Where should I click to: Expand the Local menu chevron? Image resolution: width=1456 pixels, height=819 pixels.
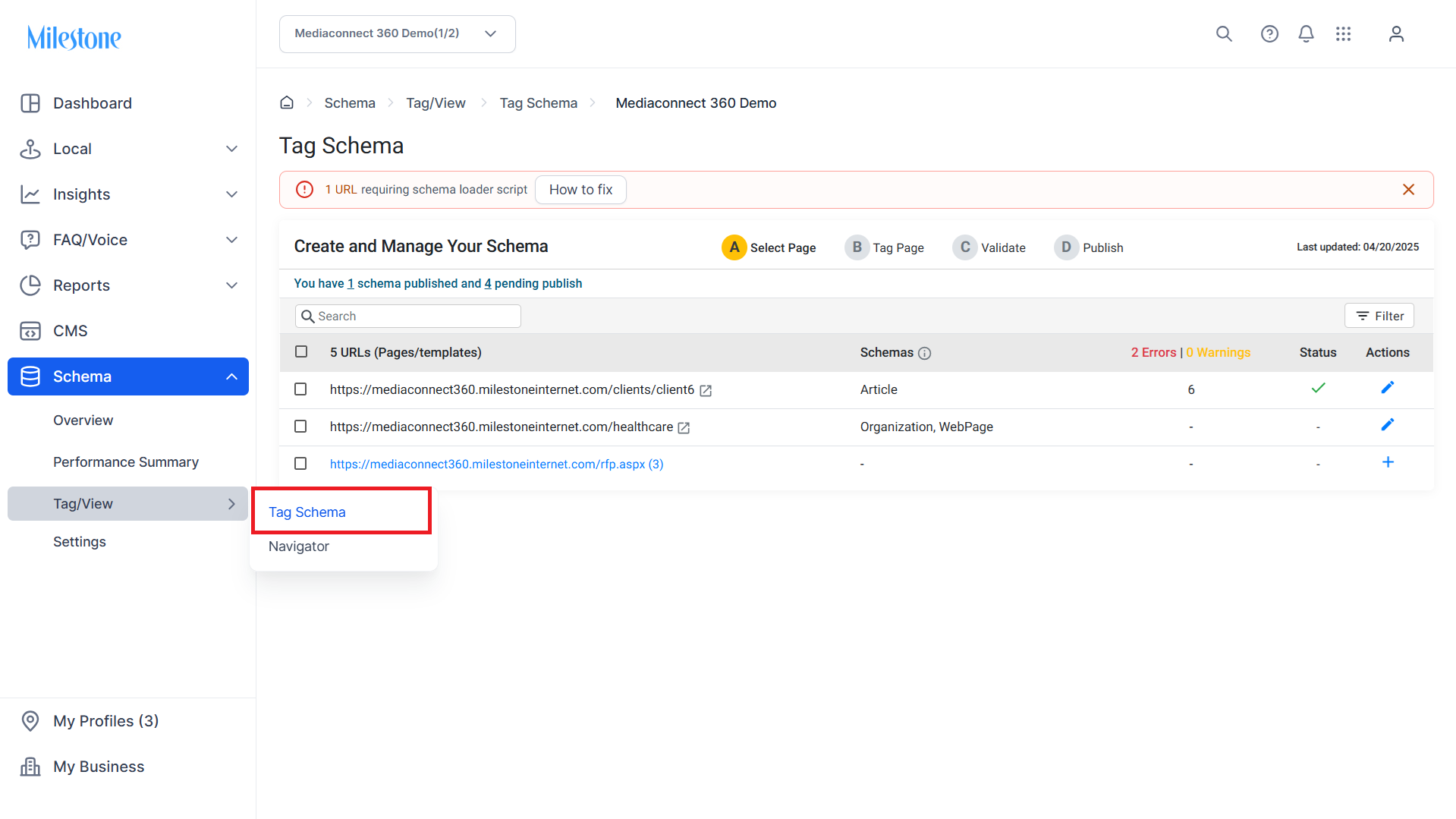click(232, 149)
